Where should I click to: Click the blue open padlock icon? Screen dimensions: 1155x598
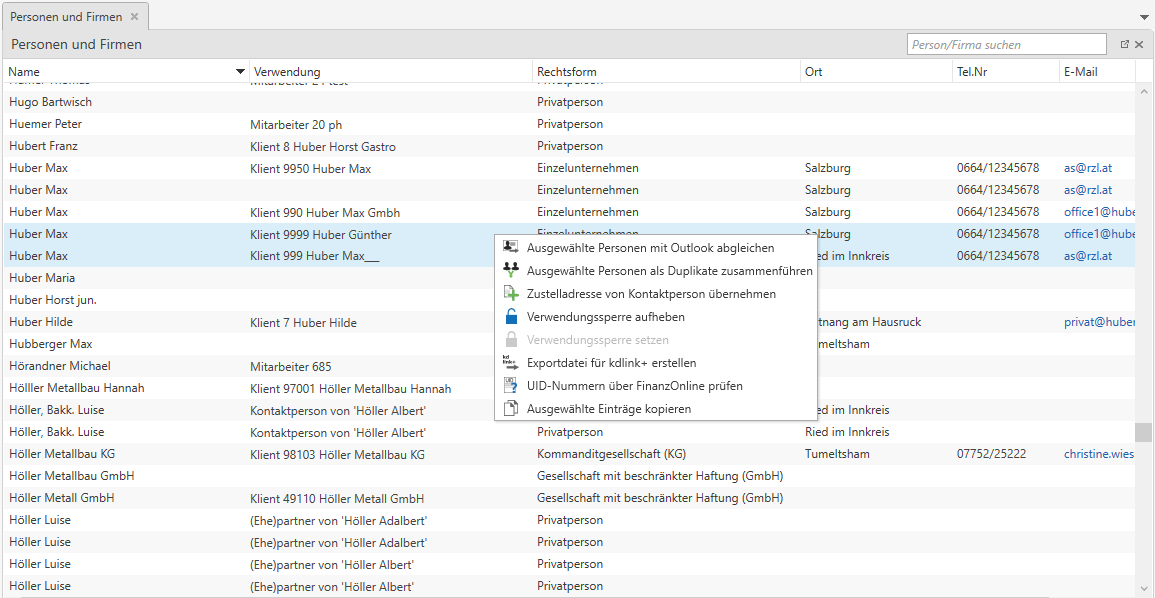pos(510,317)
